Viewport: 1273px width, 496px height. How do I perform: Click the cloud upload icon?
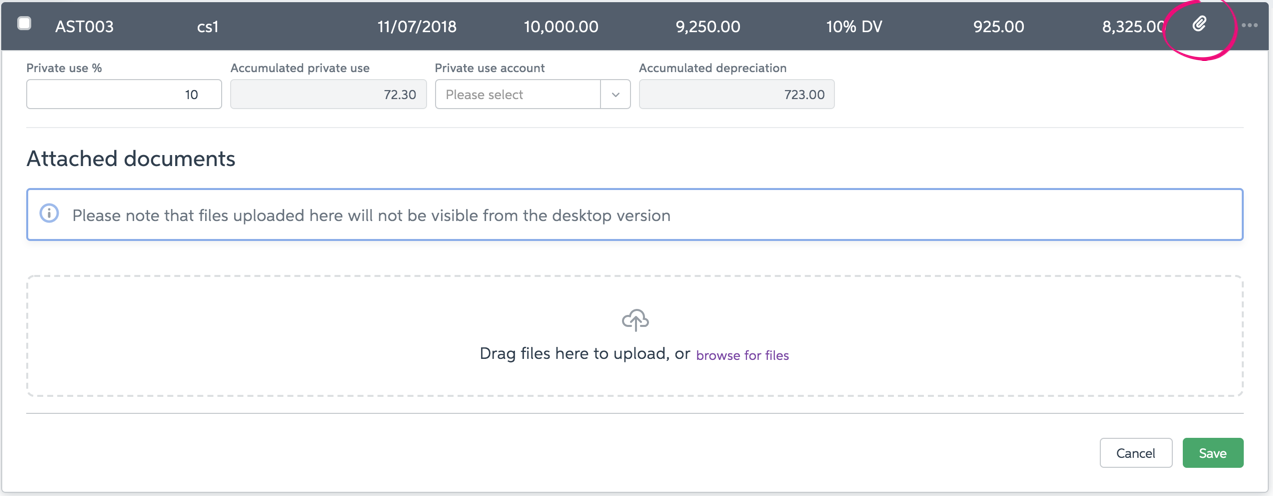coord(635,320)
